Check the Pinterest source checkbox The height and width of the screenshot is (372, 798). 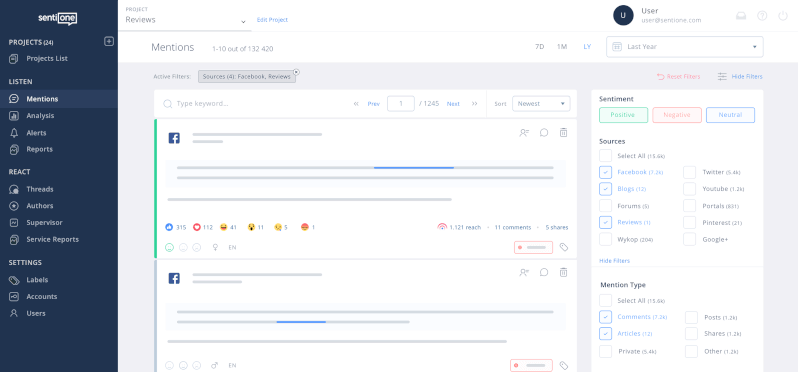(690, 222)
